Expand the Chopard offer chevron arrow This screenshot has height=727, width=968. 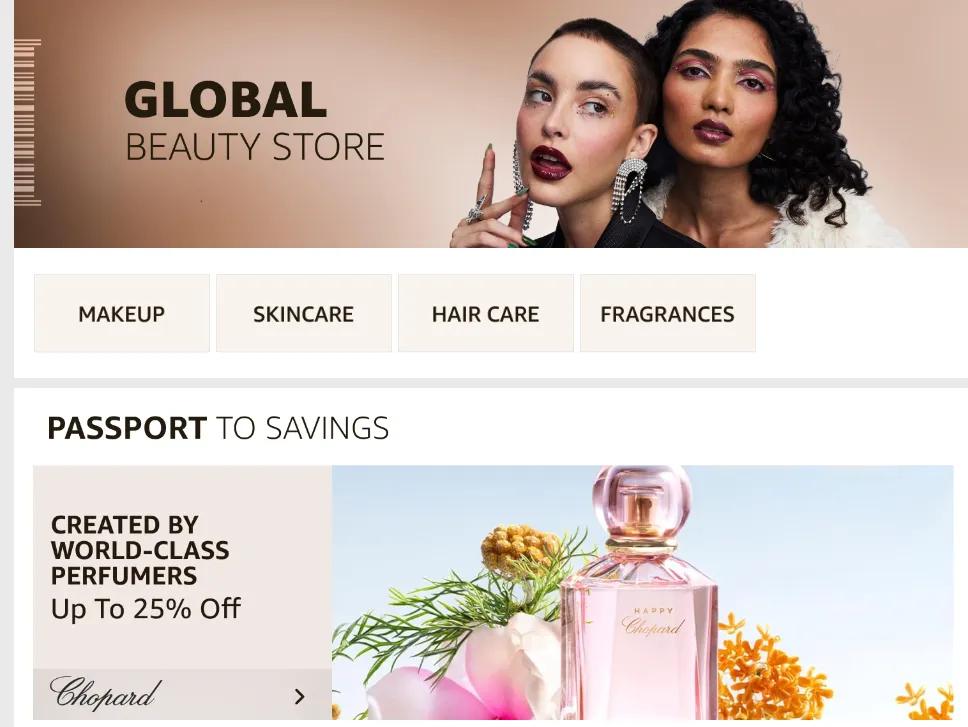(x=299, y=697)
